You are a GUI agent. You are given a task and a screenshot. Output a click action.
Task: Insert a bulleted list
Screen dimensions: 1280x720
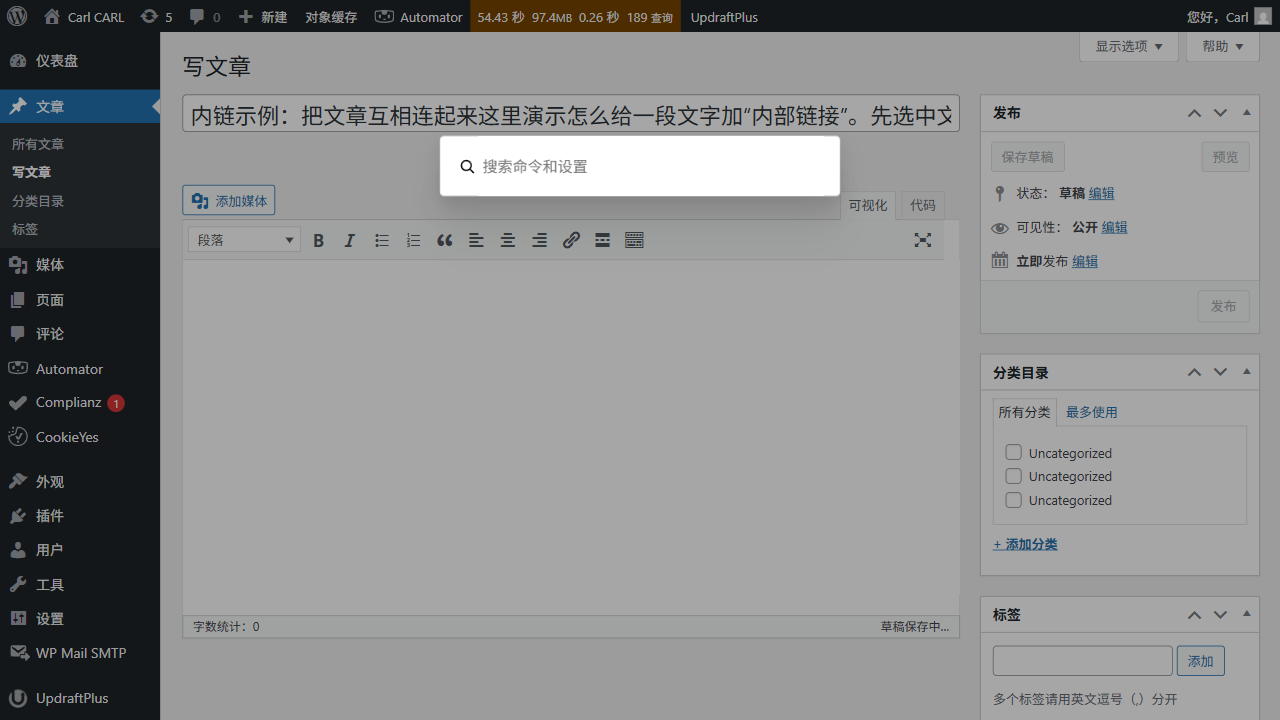[381, 240]
